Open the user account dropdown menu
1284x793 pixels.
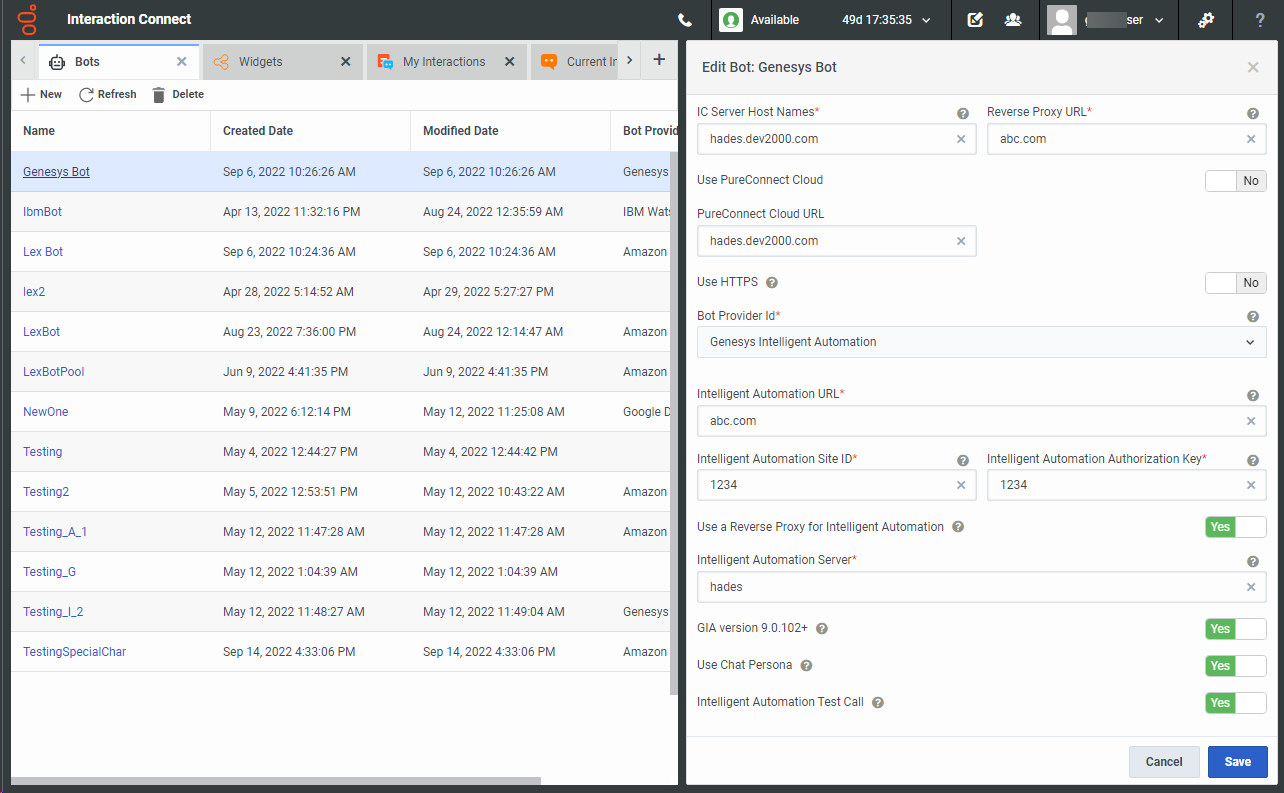[1159, 20]
